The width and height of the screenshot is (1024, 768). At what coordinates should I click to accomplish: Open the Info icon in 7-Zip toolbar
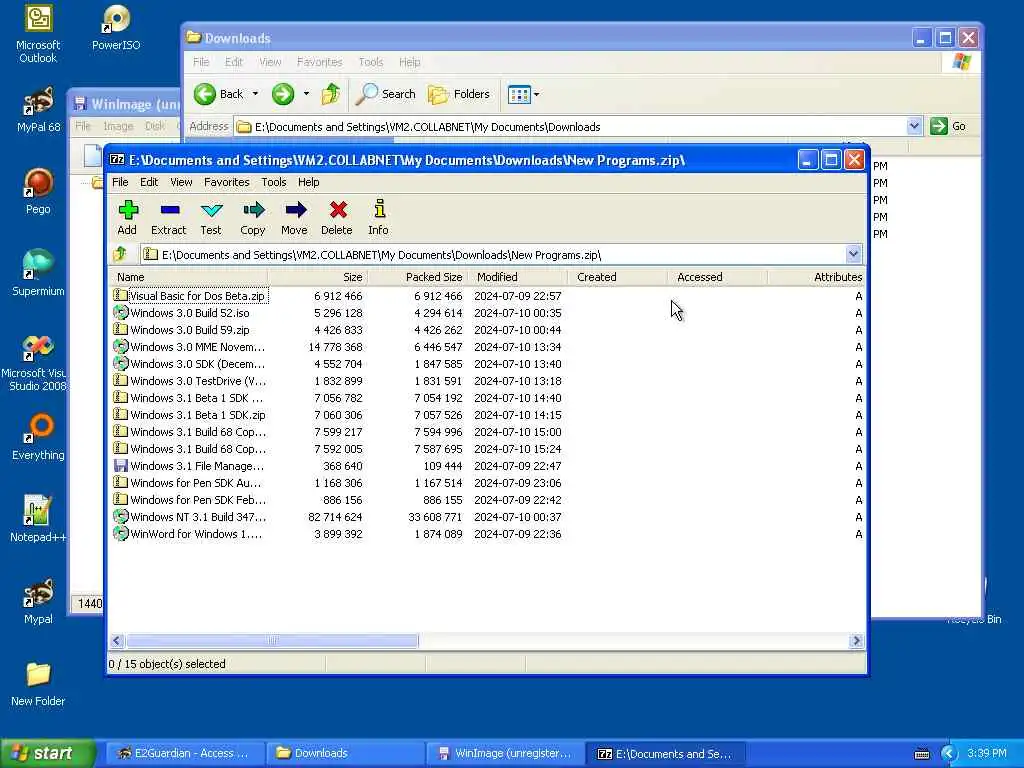(x=378, y=217)
